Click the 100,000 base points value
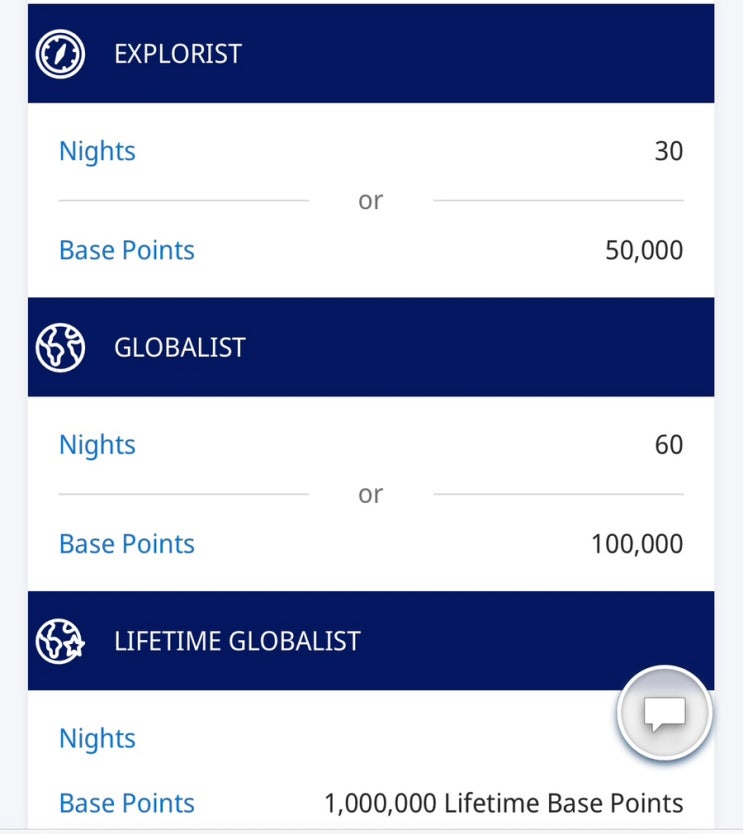This screenshot has width=743, height=834. coord(637,544)
